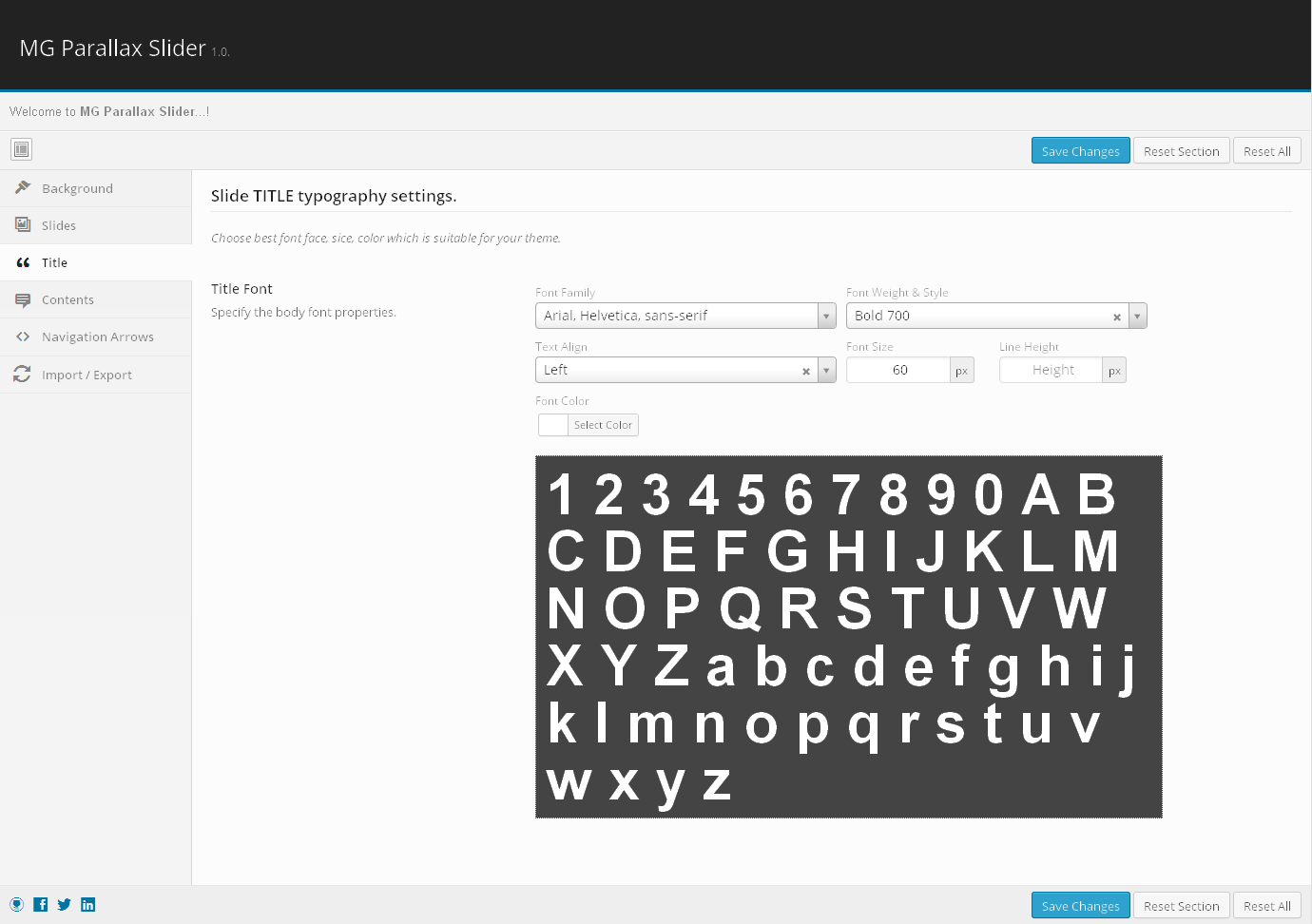Click the 'Font Weight & Style' label

[x=897, y=293]
